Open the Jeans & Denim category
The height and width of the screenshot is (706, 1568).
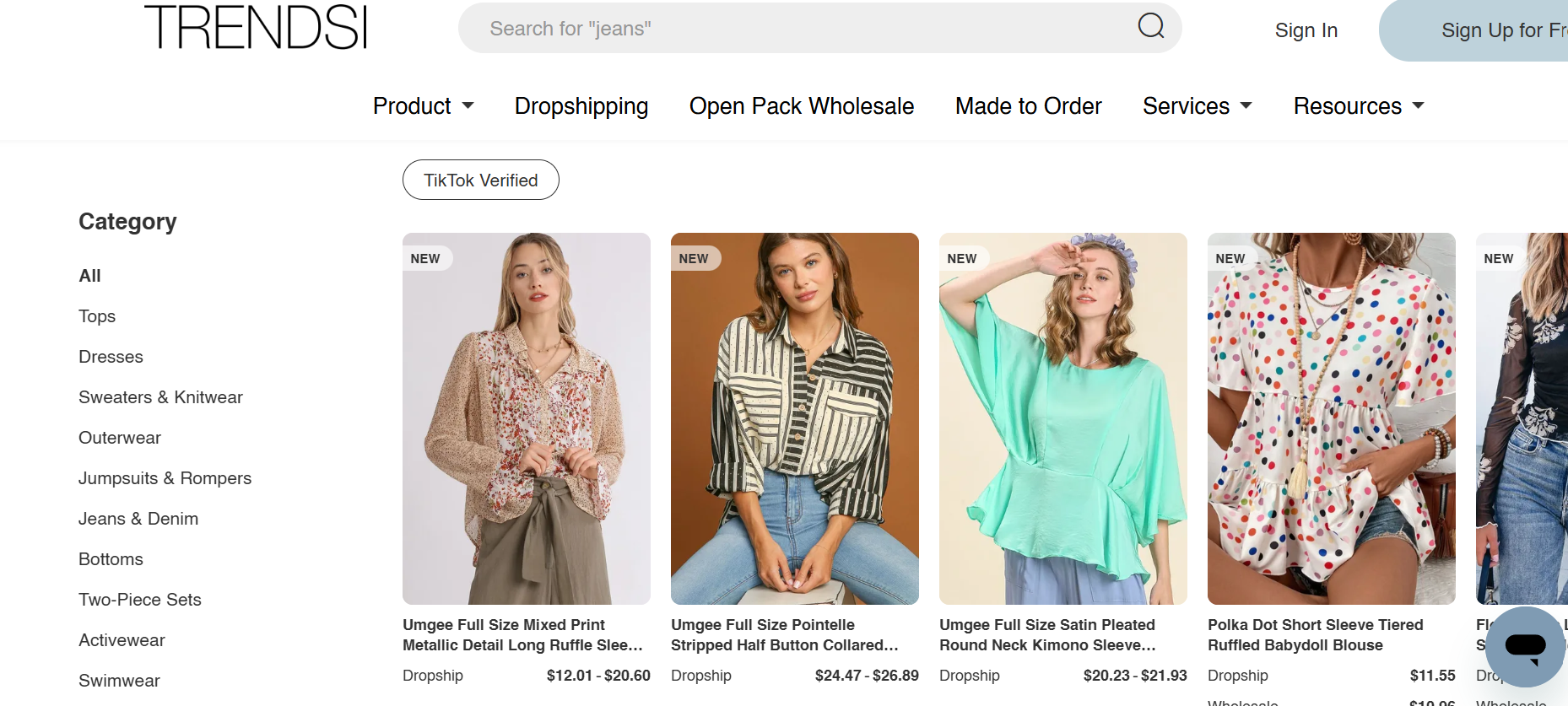click(x=138, y=519)
